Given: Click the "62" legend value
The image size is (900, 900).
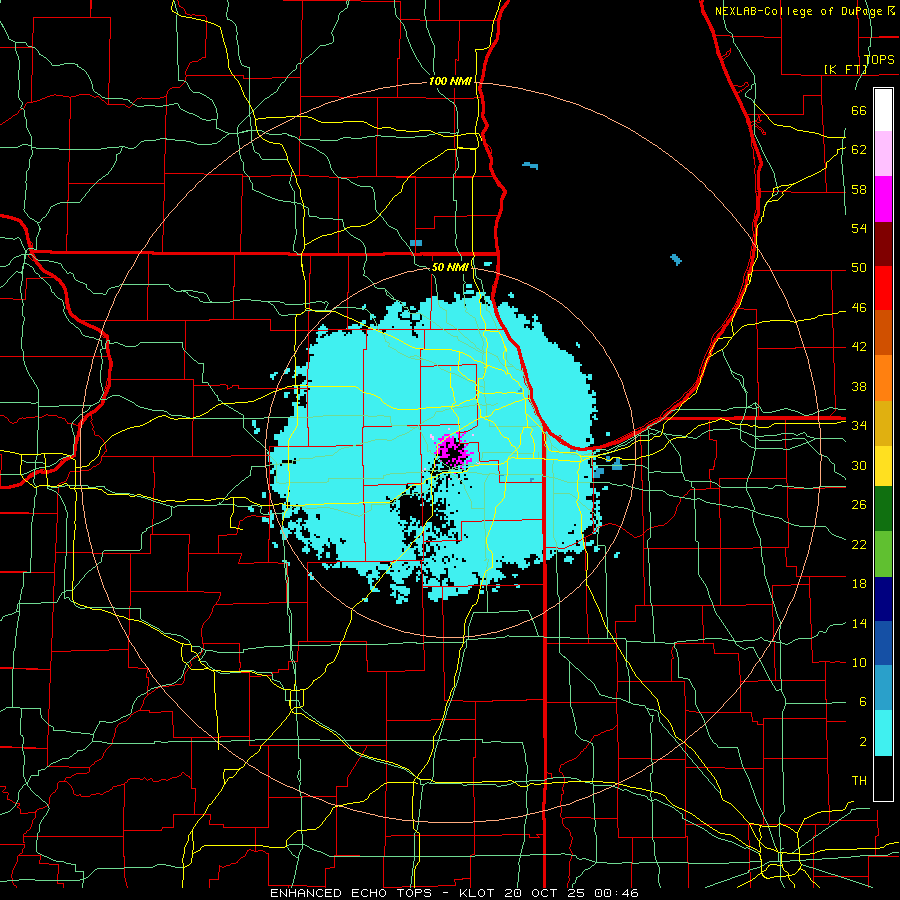Looking at the screenshot, I should (x=859, y=150).
